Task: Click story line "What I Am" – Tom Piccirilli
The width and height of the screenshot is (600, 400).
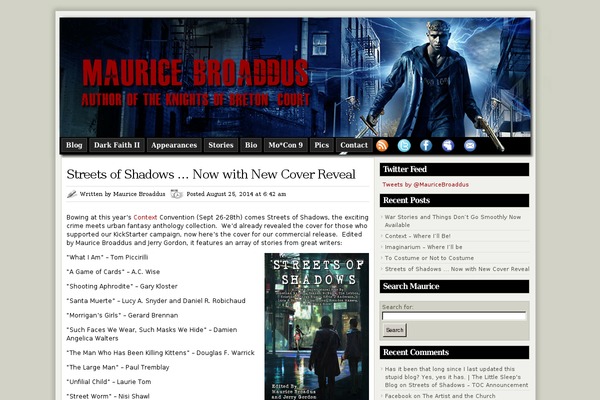Action: (x=107, y=258)
